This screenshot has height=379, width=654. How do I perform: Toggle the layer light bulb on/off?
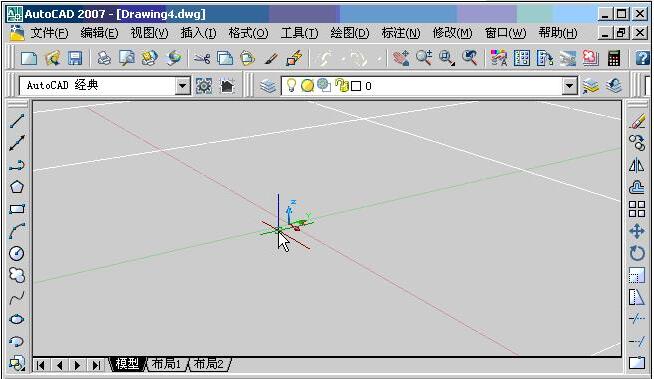coord(292,85)
